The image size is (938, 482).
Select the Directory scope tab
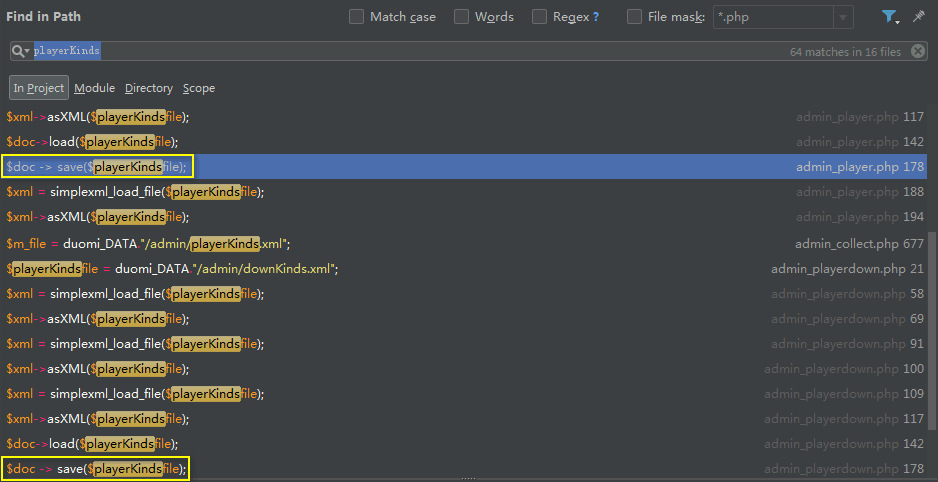[x=148, y=88]
